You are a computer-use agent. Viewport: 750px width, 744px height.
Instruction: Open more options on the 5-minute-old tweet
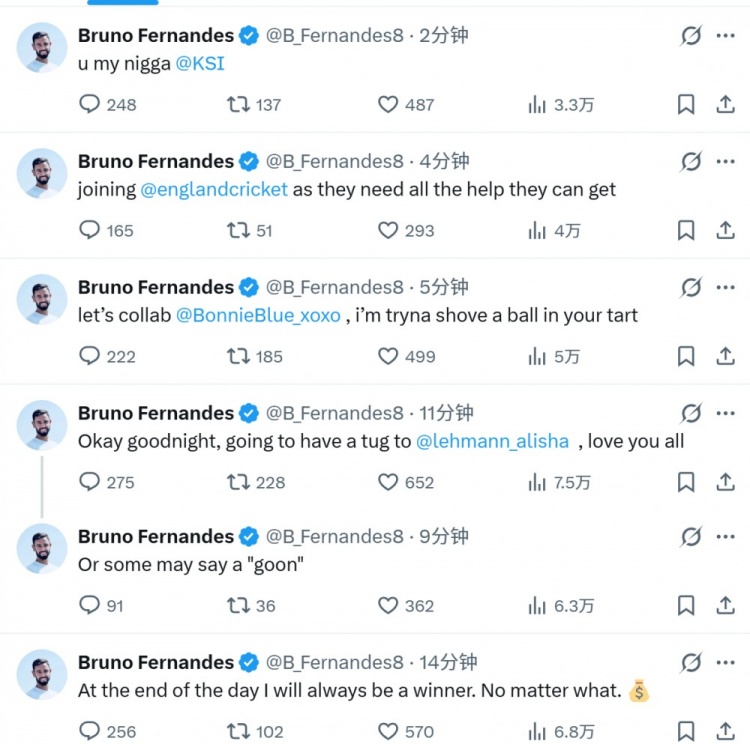(x=725, y=288)
